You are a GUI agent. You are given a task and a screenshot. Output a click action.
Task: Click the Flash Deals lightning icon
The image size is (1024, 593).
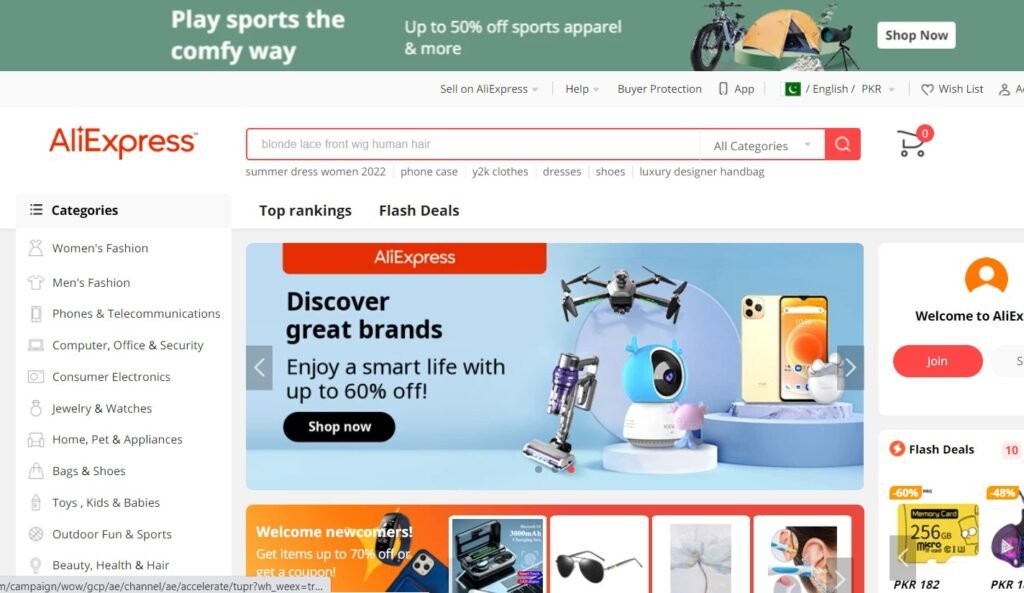point(897,449)
